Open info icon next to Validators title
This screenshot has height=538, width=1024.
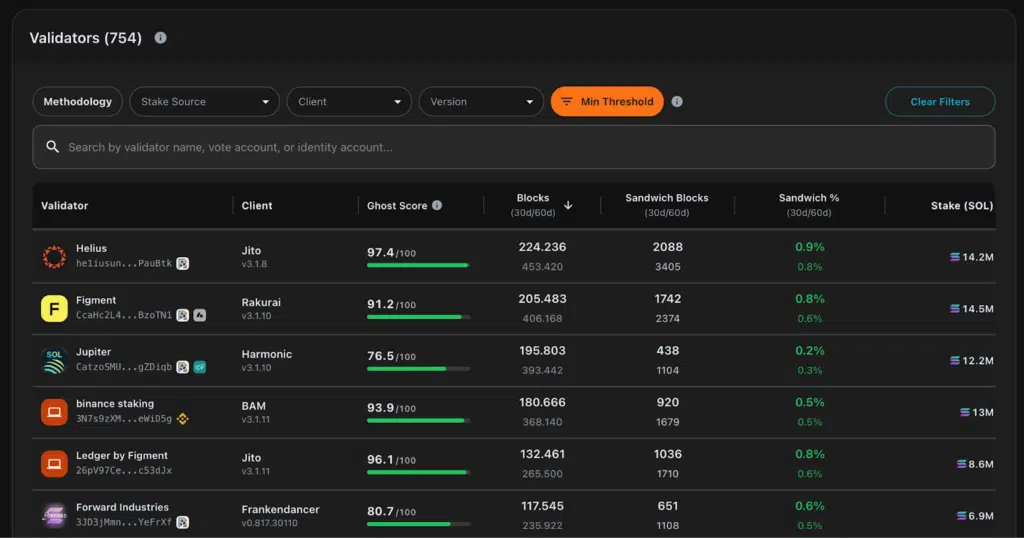[x=160, y=38]
